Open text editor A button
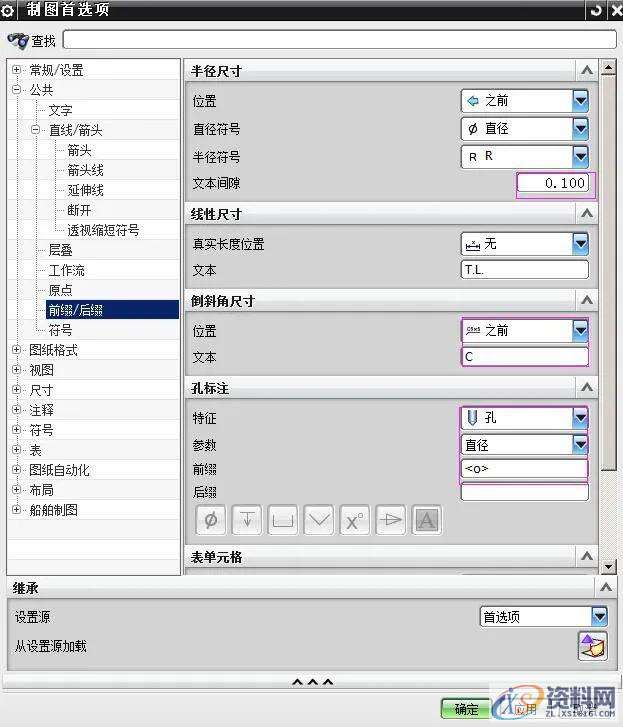Viewport: 623px width, 727px height. click(426, 520)
